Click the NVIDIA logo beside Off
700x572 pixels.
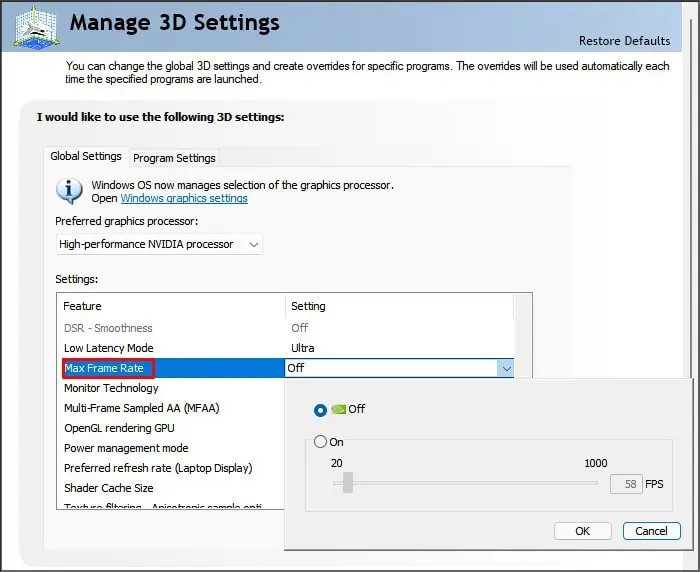[339, 409]
